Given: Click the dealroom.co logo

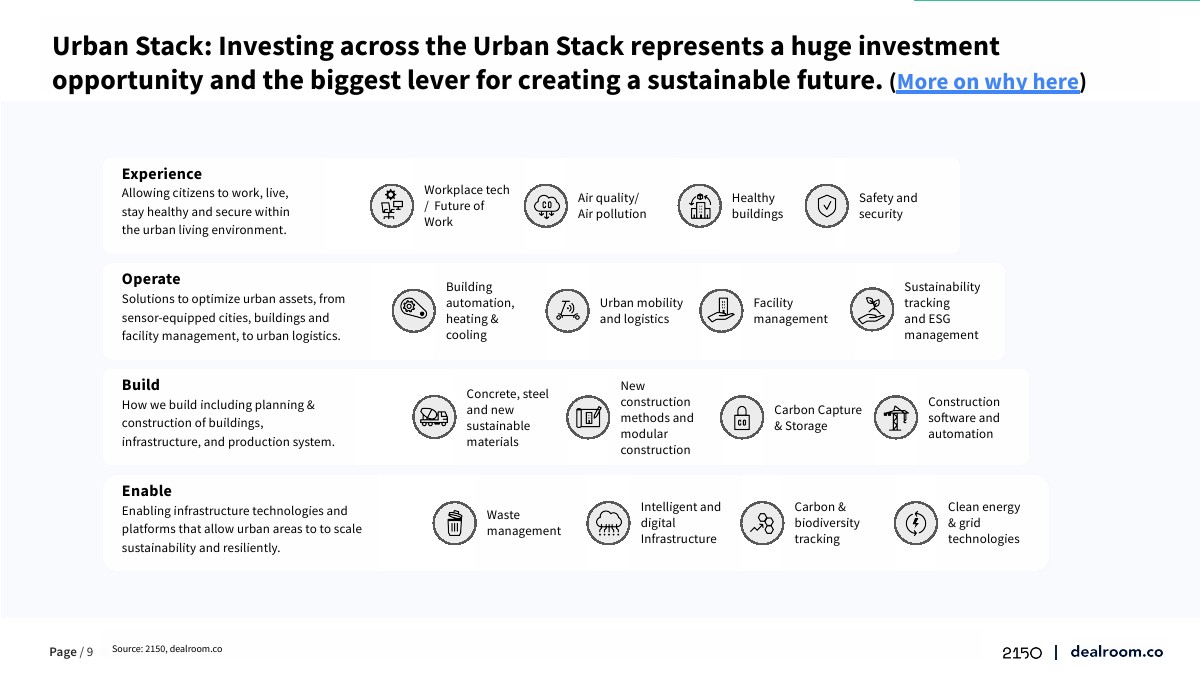Looking at the screenshot, I should [x=1116, y=652].
